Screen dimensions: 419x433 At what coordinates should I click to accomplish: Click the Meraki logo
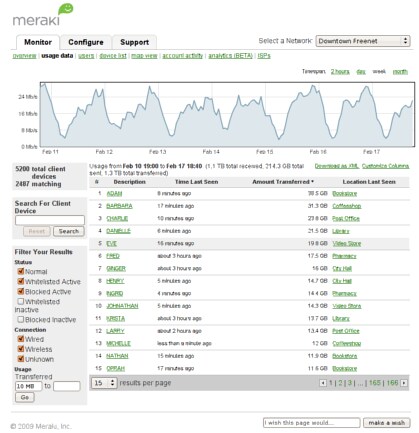[43, 15]
